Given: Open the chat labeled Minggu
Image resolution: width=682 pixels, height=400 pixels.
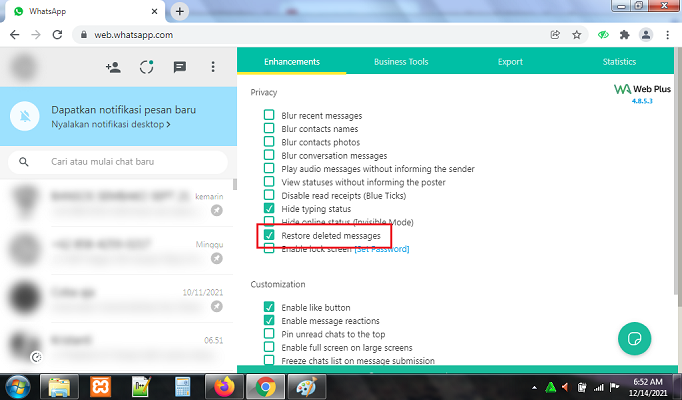Looking at the screenshot, I should (x=118, y=250).
